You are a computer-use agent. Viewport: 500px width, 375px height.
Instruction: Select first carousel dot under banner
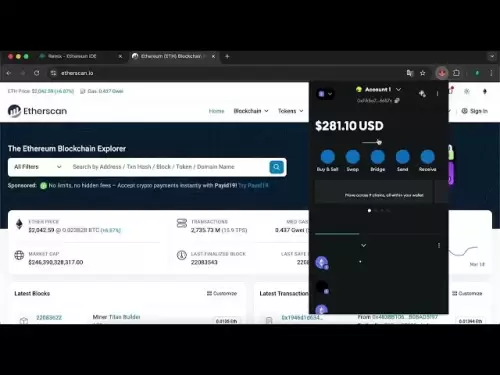(369, 211)
